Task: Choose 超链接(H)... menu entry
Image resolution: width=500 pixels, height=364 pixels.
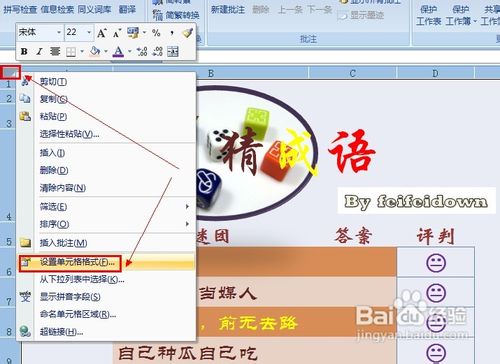Action: [x=106, y=332]
